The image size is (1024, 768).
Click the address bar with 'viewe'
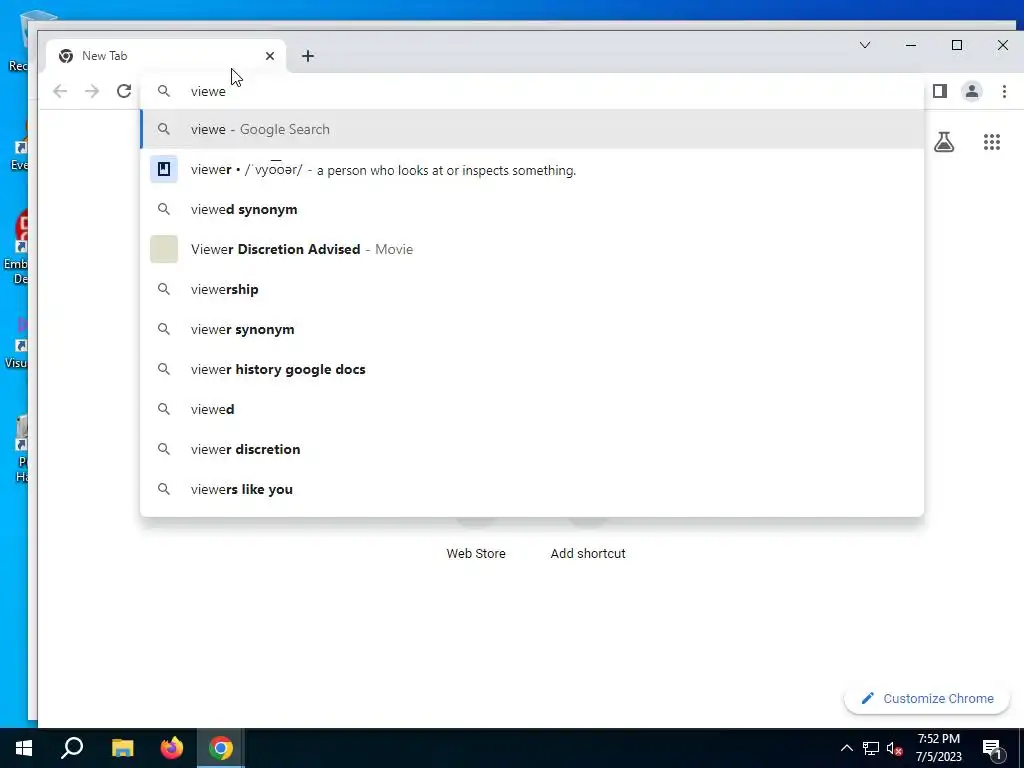coord(532,91)
